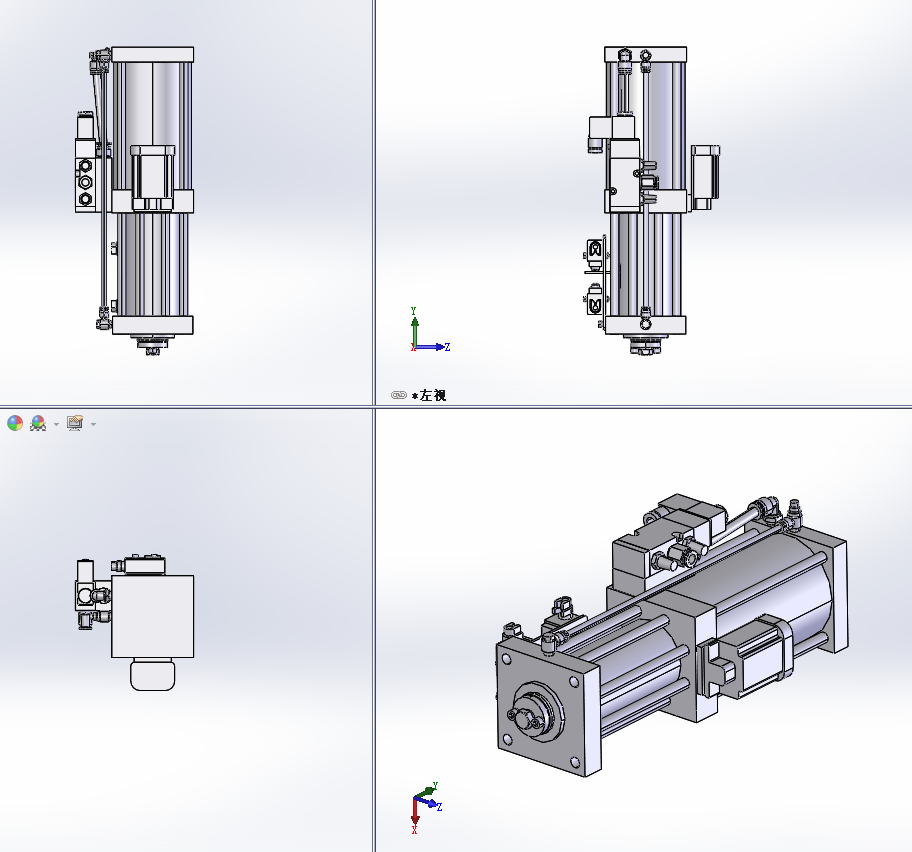Click the Y axis of isometric triad
The image size is (912, 852).
point(426,791)
